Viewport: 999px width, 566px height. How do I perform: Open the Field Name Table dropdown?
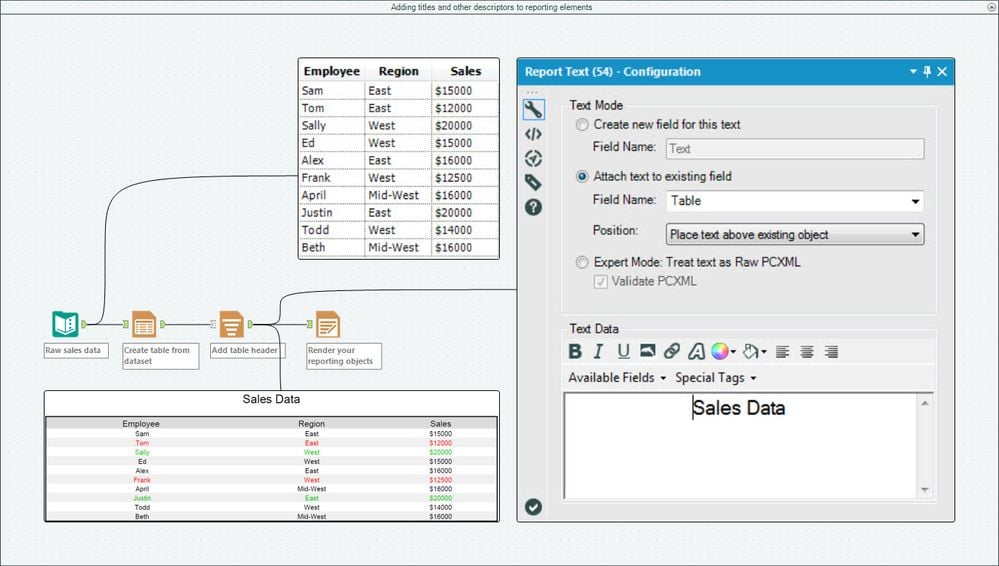[794, 201]
